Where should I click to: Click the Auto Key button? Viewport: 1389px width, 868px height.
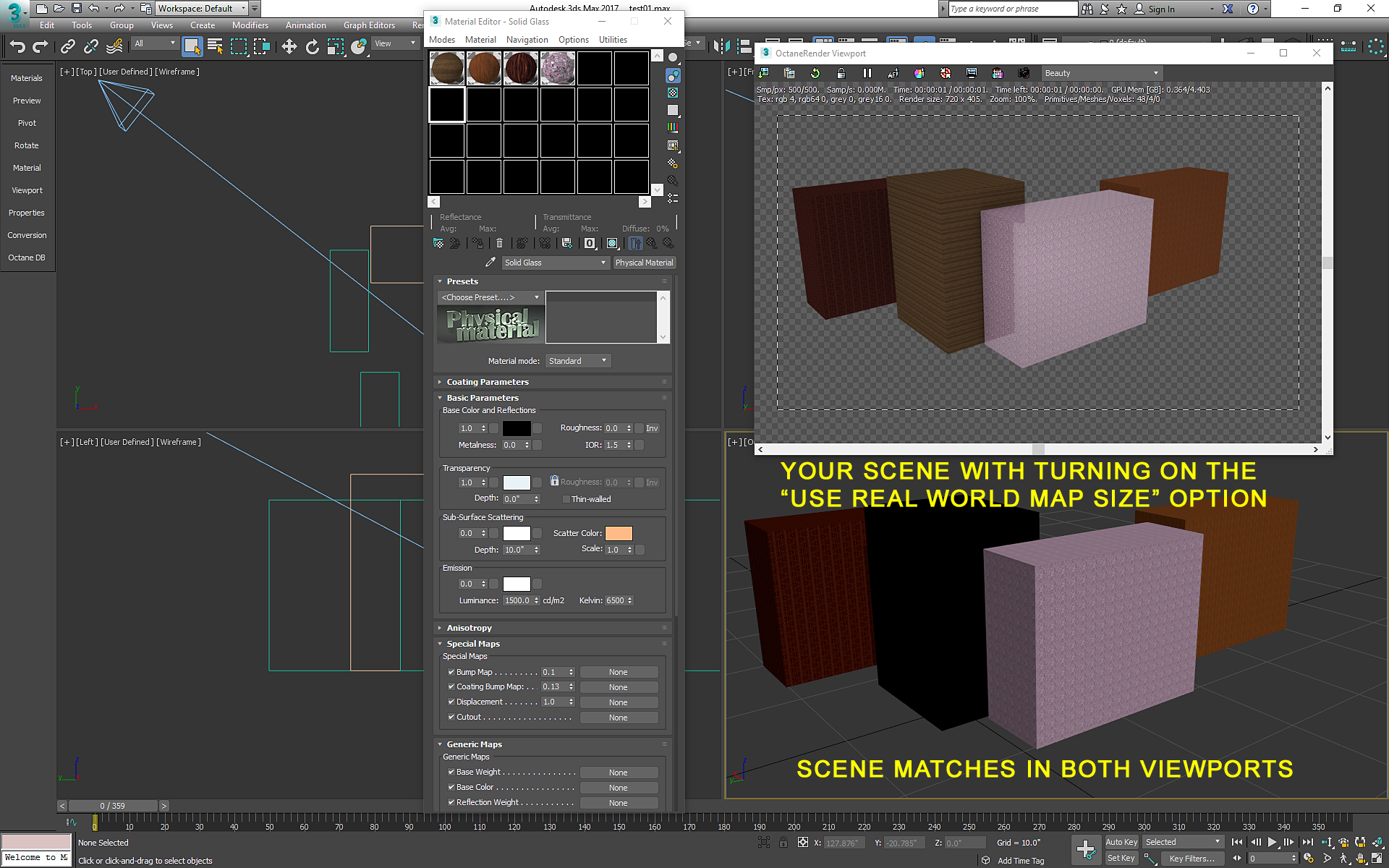coord(1121,842)
